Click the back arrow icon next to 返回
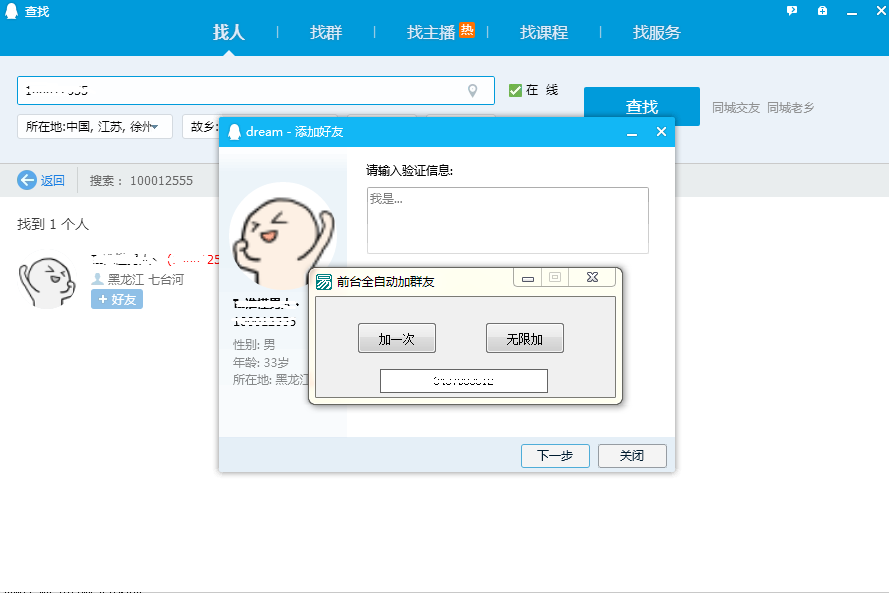Viewport: 889px width, 593px height. [27, 181]
